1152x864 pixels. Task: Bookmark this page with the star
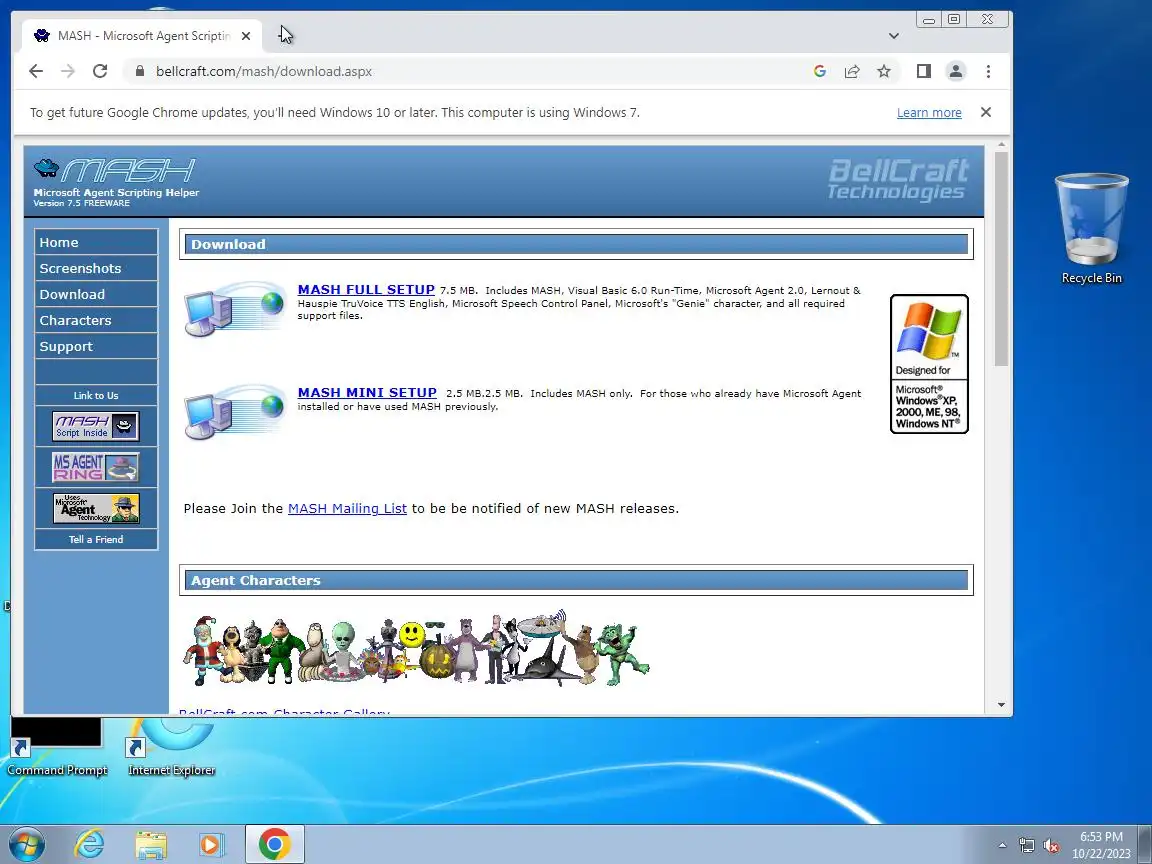[x=884, y=71]
